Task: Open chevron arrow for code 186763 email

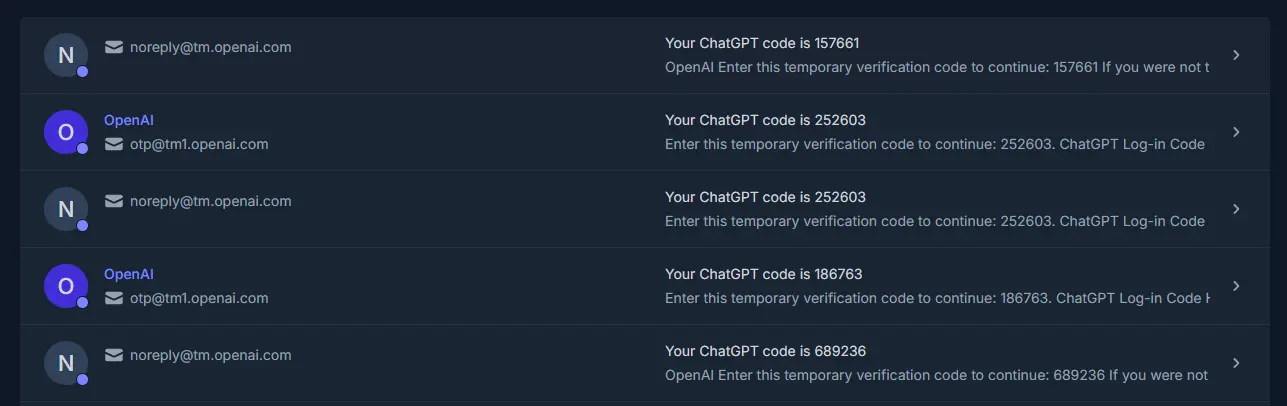Action: coord(1236,286)
